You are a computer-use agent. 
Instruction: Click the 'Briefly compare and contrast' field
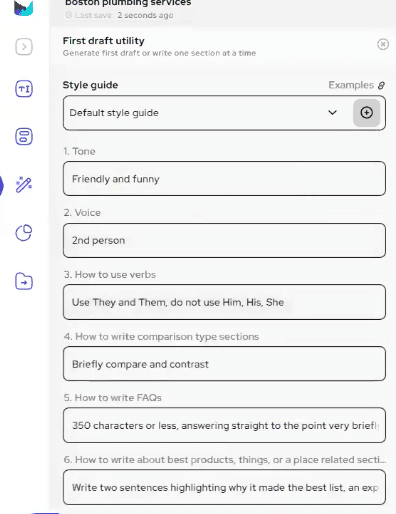pos(224,364)
